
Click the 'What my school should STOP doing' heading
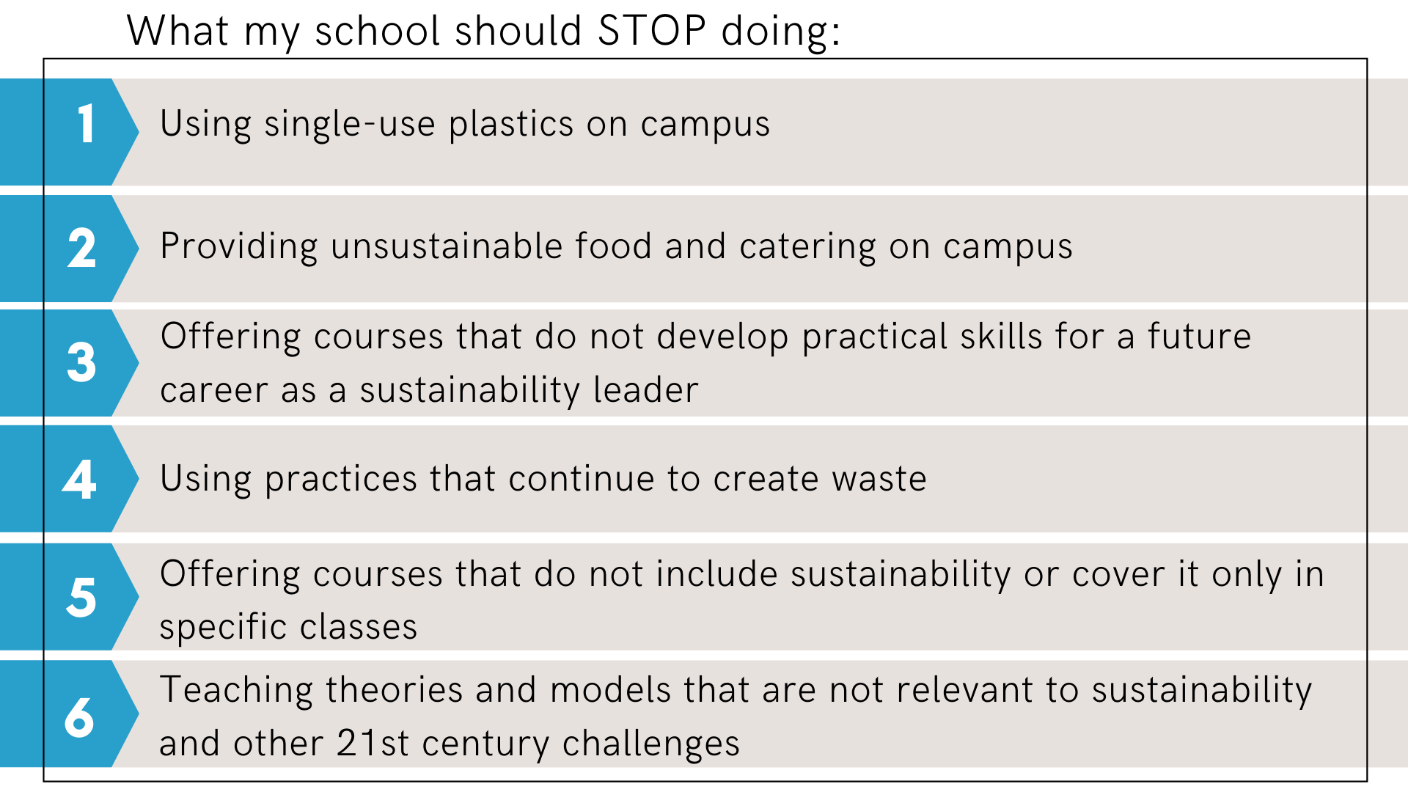484,32
